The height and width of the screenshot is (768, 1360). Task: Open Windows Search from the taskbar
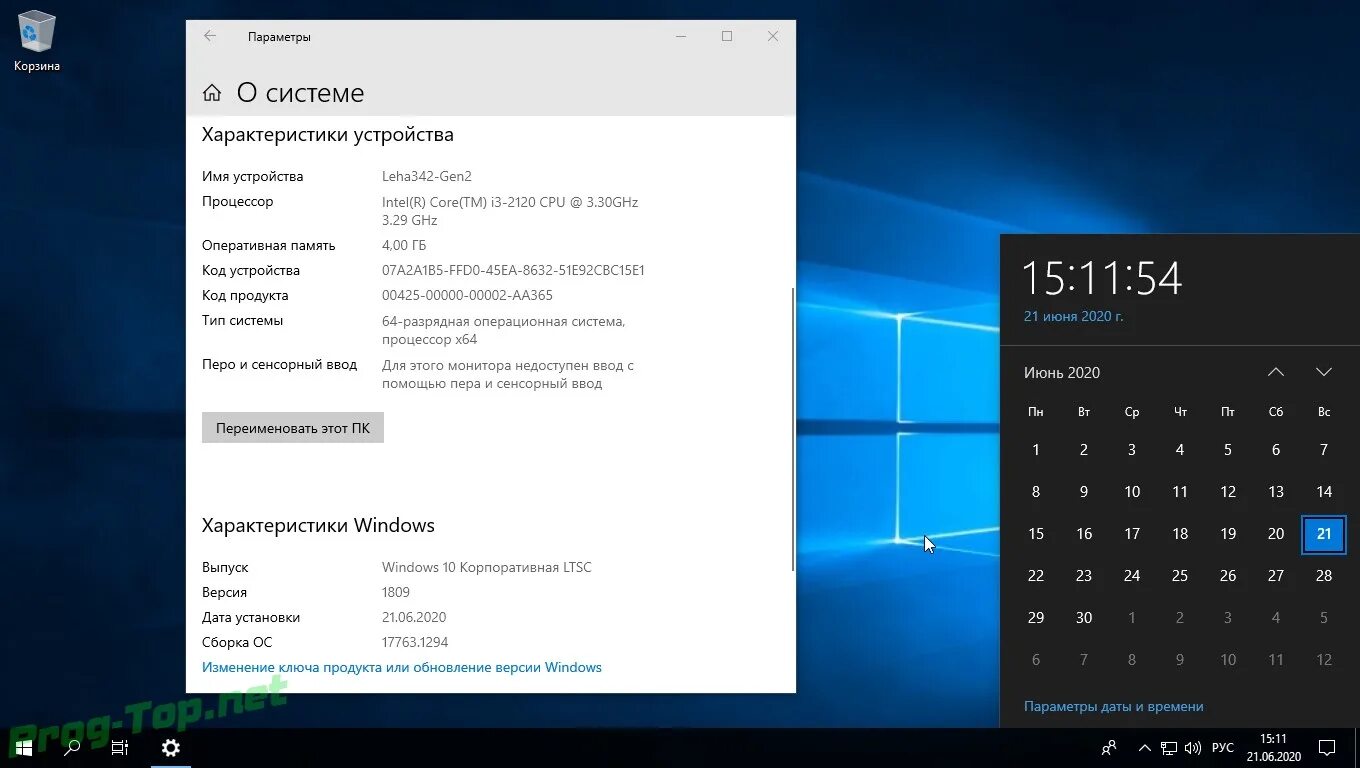point(70,747)
